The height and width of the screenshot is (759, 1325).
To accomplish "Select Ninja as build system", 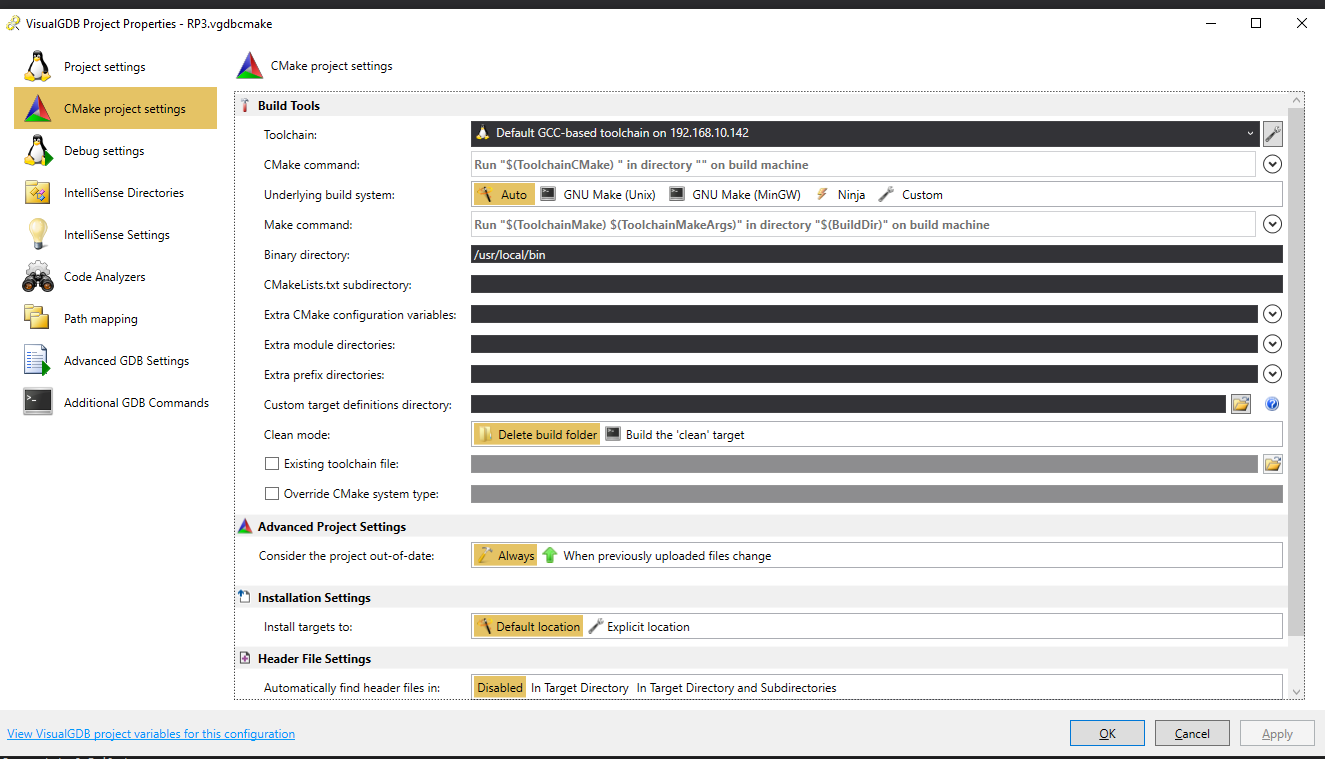I will click(840, 195).
